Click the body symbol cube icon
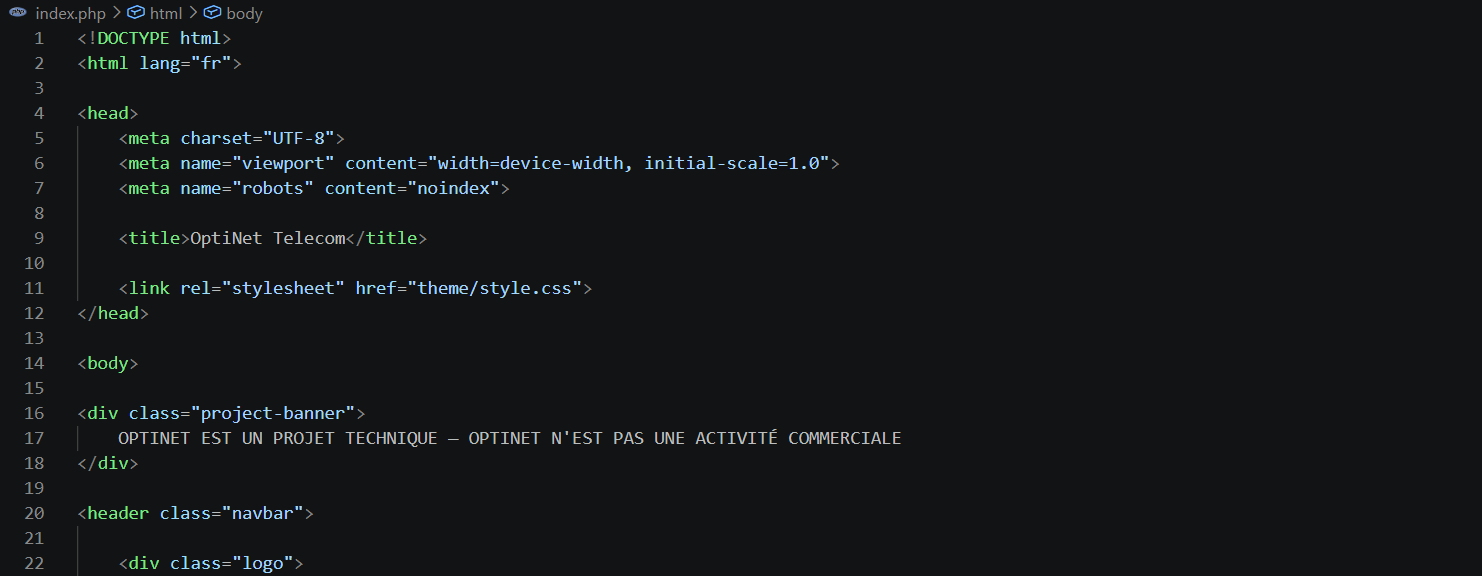The height and width of the screenshot is (576, 1482). [212, 13]
